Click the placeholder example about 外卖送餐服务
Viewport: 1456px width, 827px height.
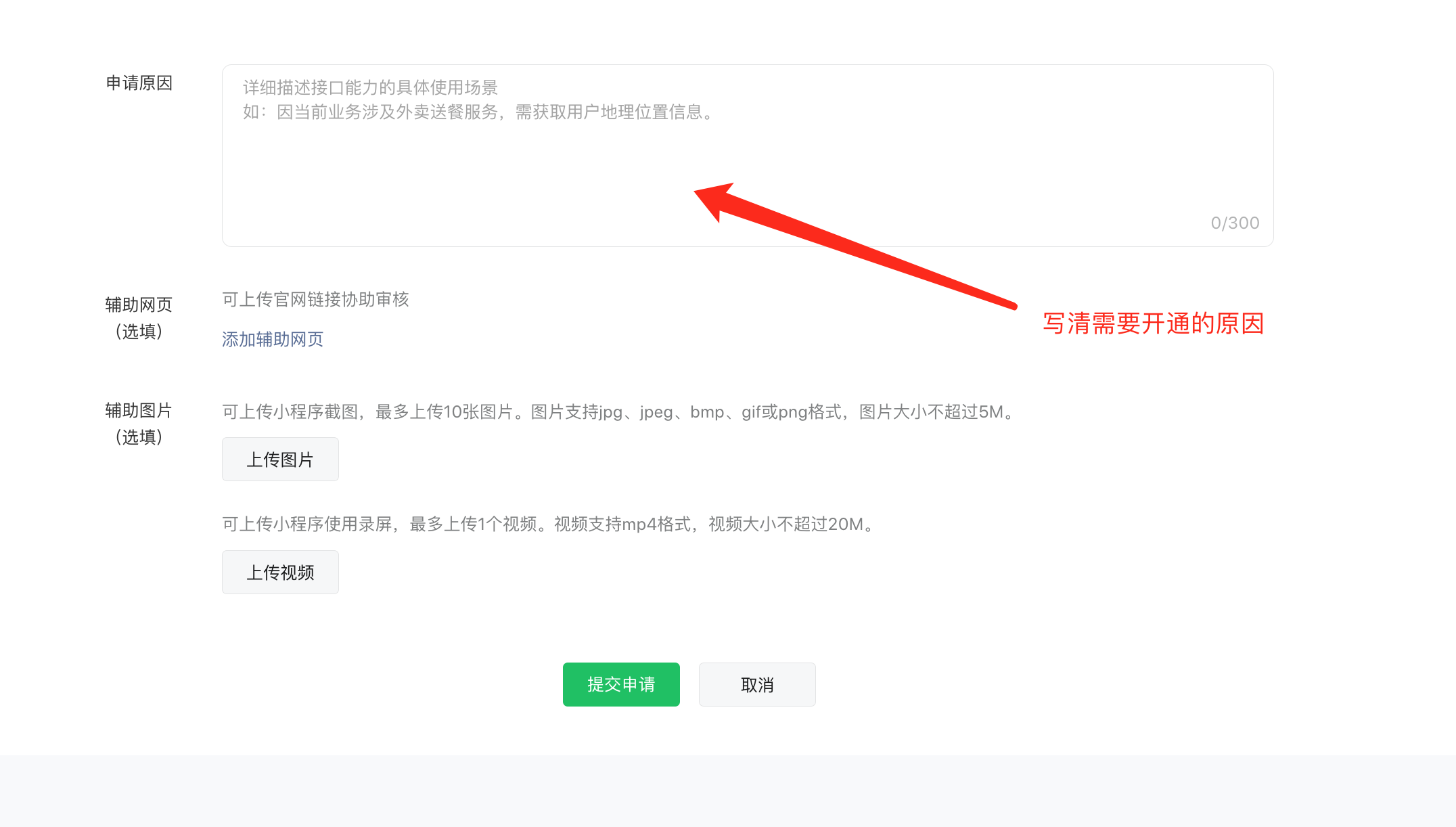pyautogui.click(x=479, y=112)
